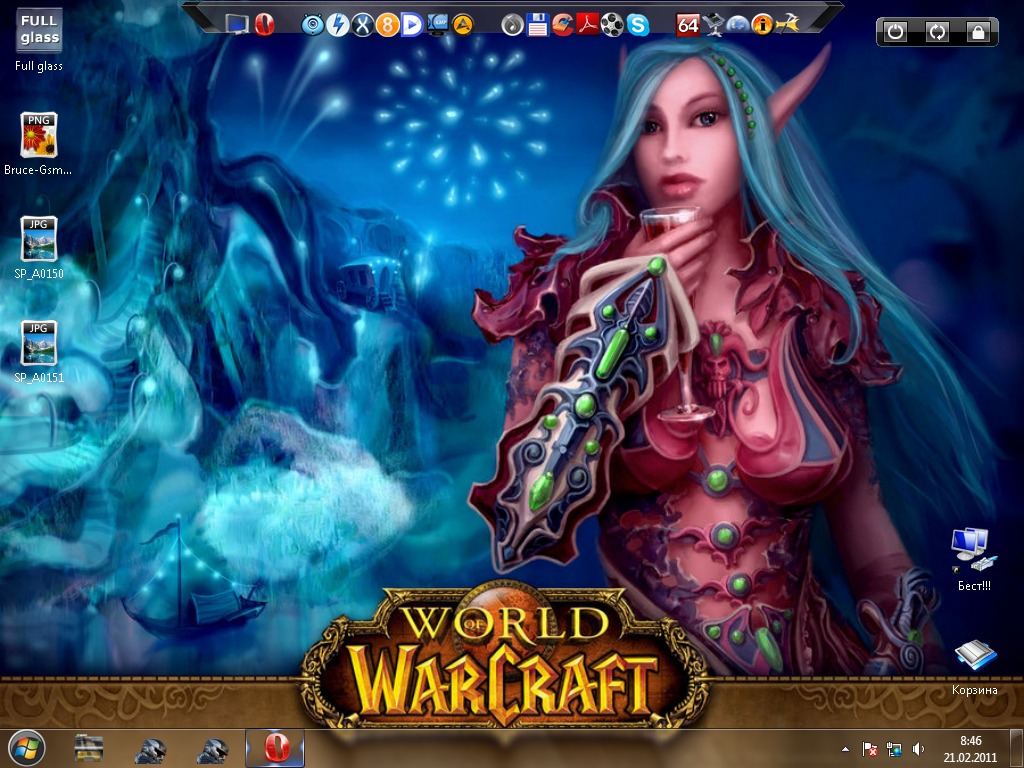Open the grey disc burner dock icon
Screen dimensions: 1024x768
tap(513, 25)
